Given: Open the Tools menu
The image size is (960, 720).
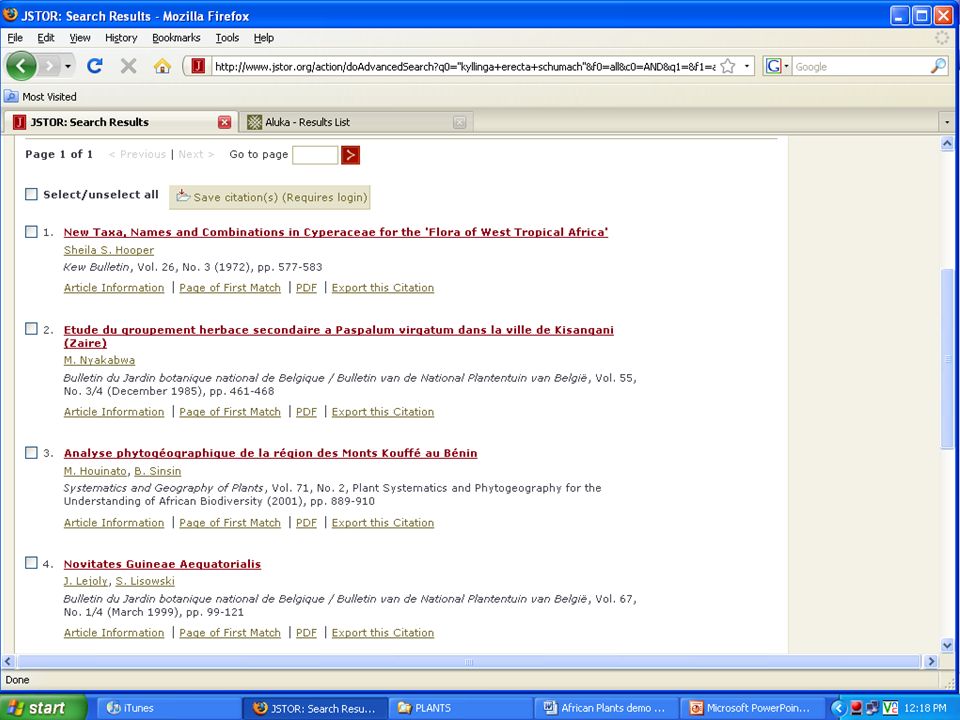Looking at the screenshot, I should tap(227, 38).
